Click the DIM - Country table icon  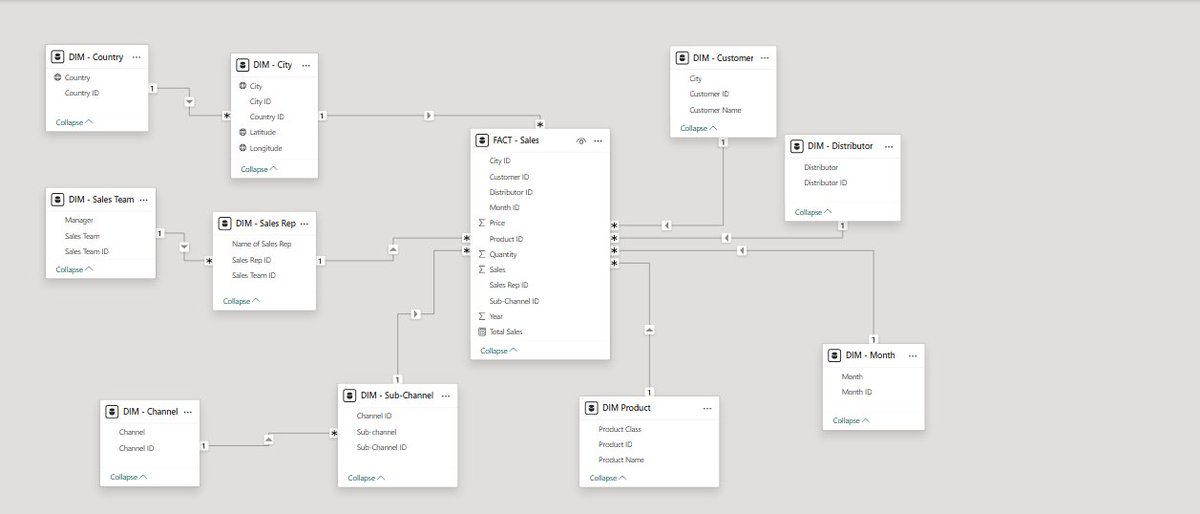point(58,57)
